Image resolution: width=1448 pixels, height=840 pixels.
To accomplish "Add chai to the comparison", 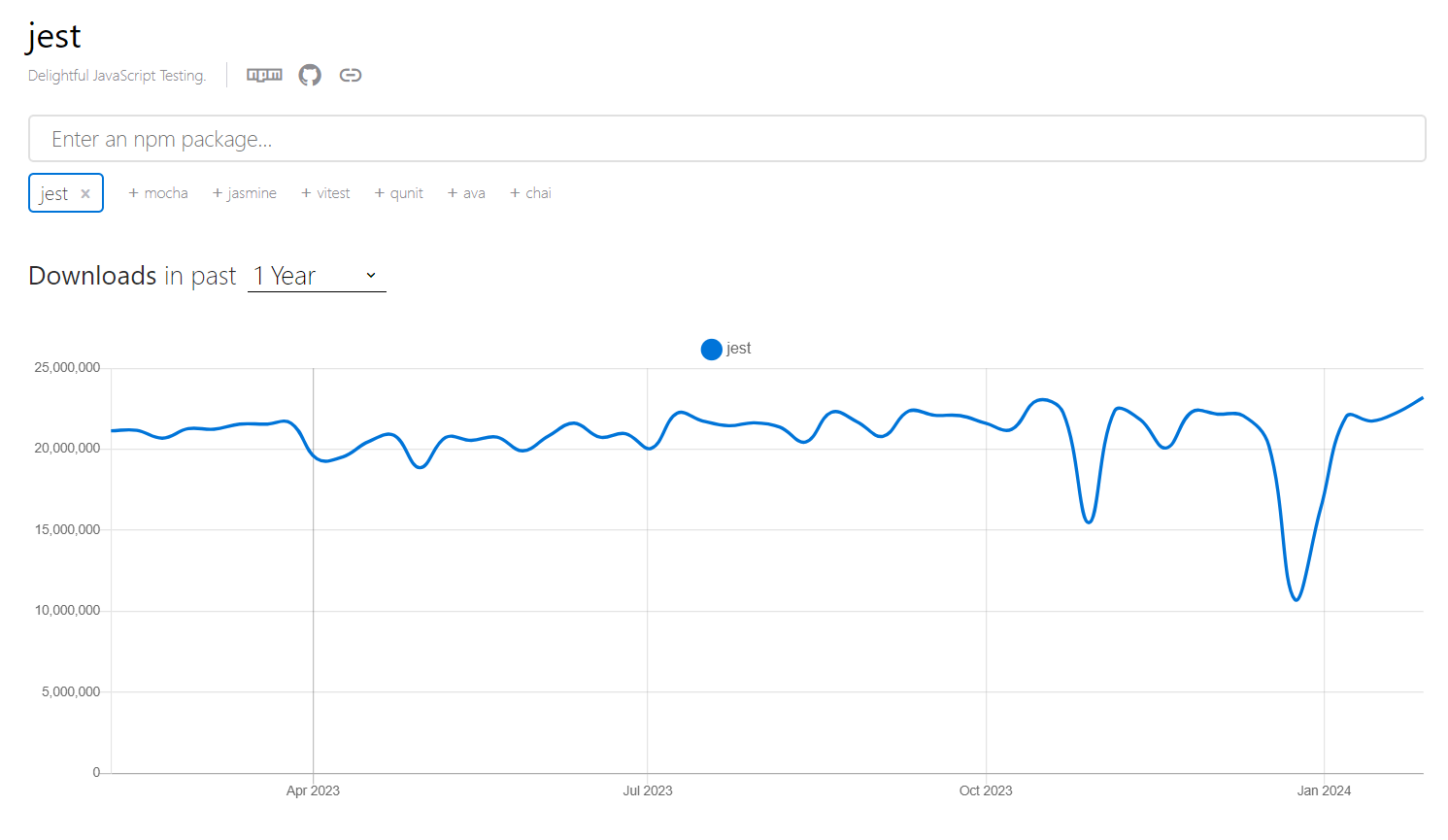I will (x=530, y=192).
